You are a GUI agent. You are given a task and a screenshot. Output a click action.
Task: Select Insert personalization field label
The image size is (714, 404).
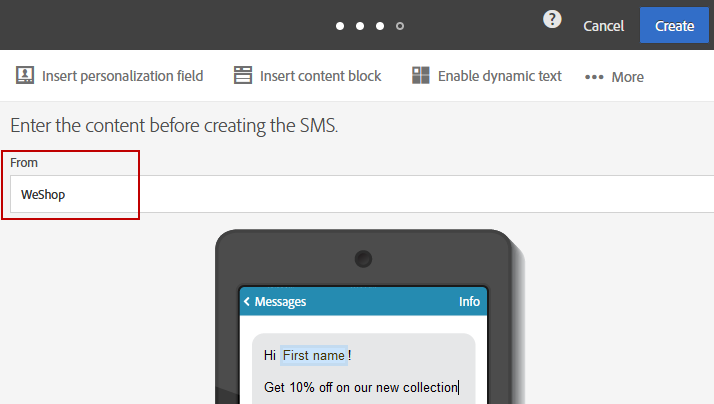coord(122,76)
